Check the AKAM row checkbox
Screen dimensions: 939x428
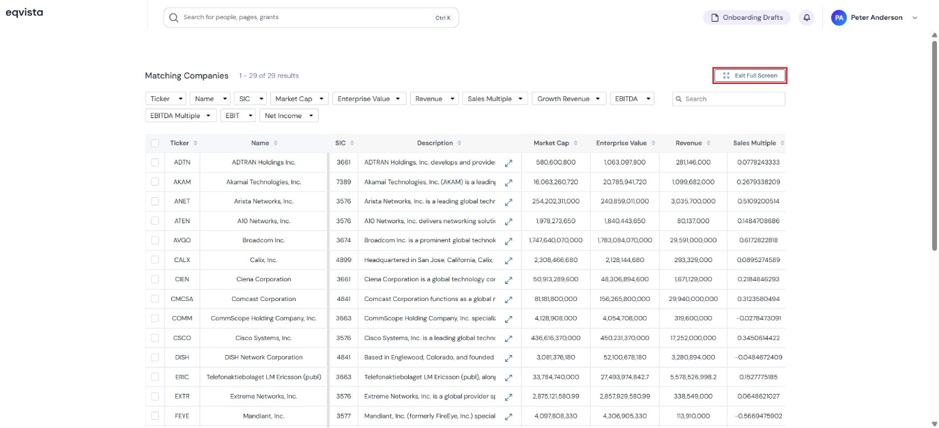(155, 182)
